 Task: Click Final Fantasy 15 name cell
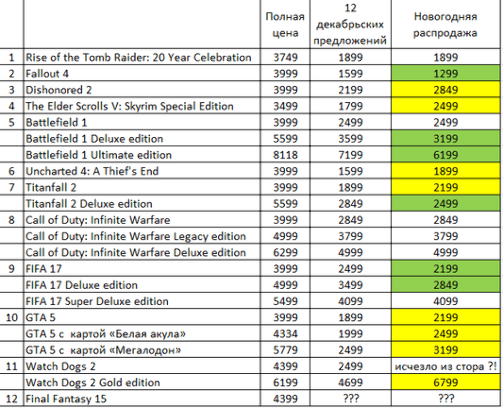pos(142,399)
